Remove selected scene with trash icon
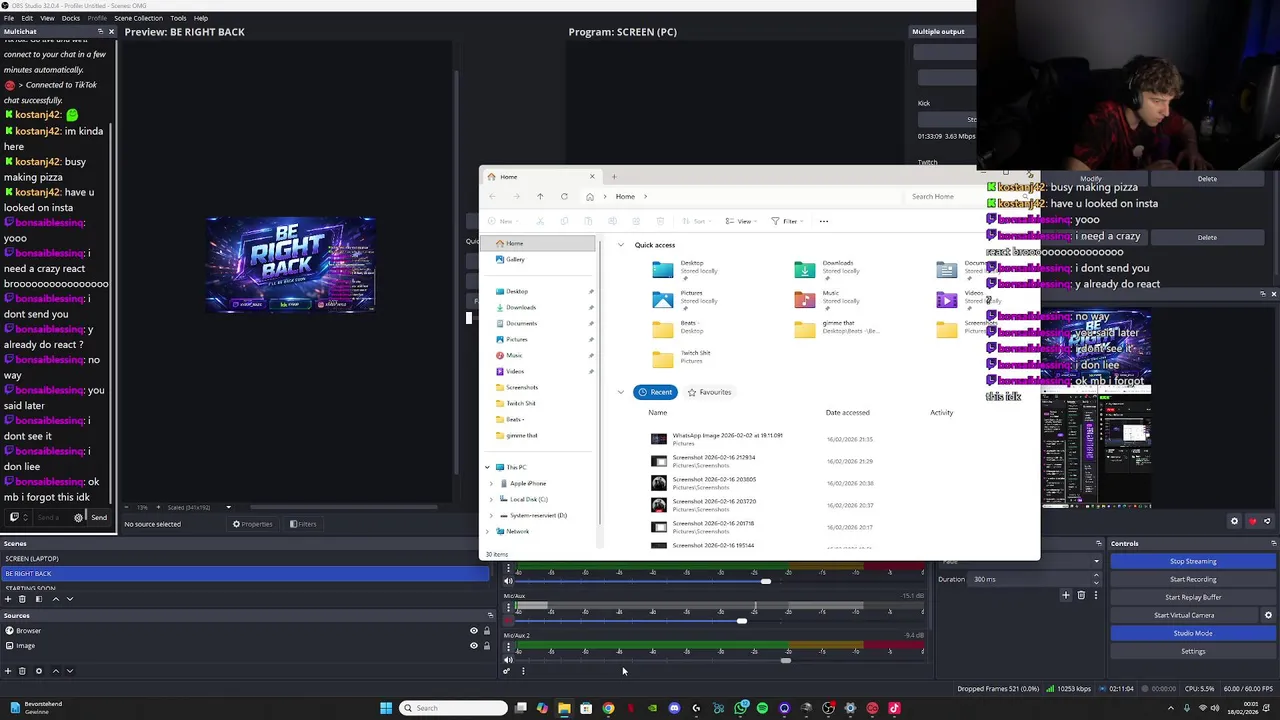This screenshot has width=1280, height=720. point(23,599)
